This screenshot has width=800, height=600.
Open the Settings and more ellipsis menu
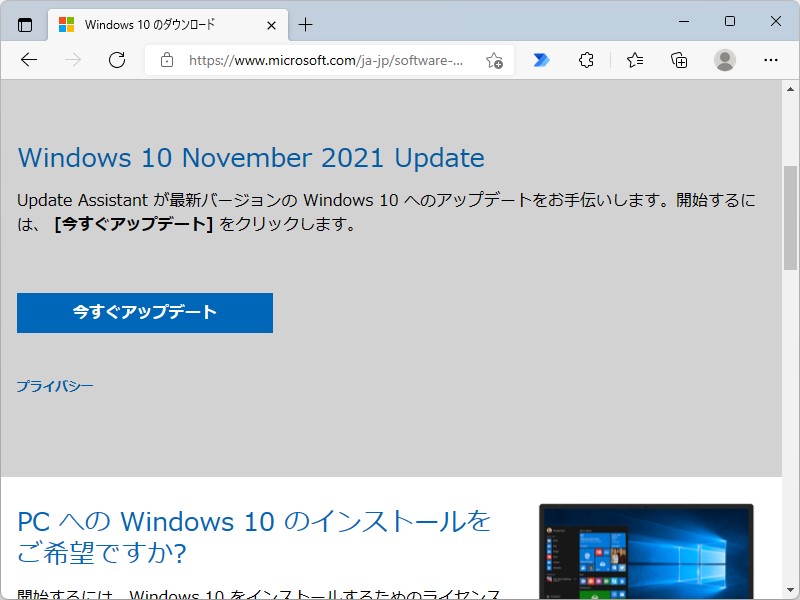(x=770, y=60)
